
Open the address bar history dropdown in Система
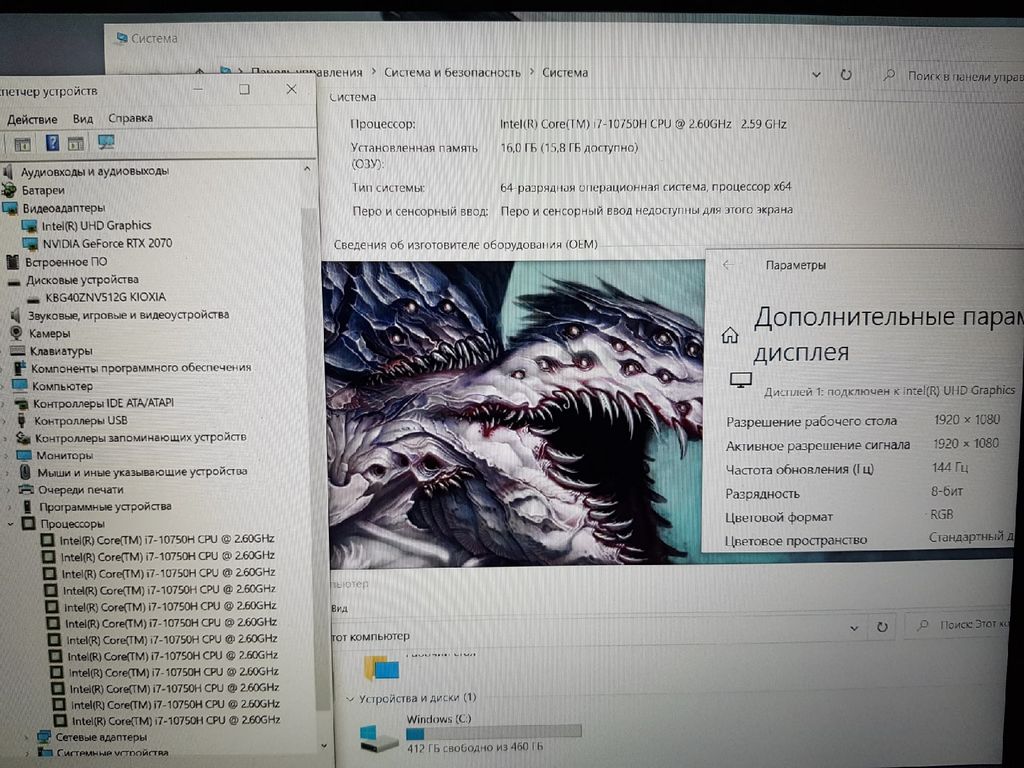coord(817,75)
